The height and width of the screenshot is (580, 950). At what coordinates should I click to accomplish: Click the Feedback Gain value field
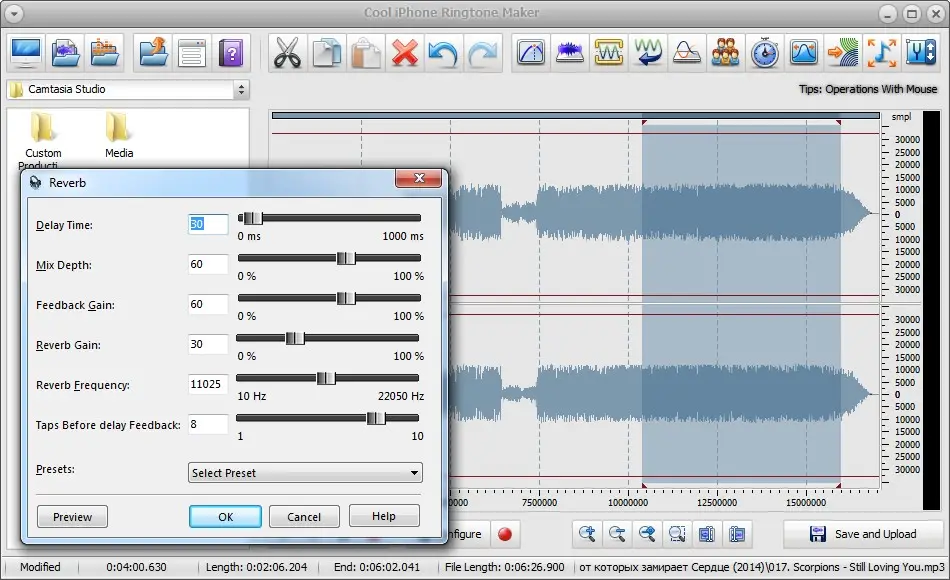pyautogui.click(x=208, y=304)
